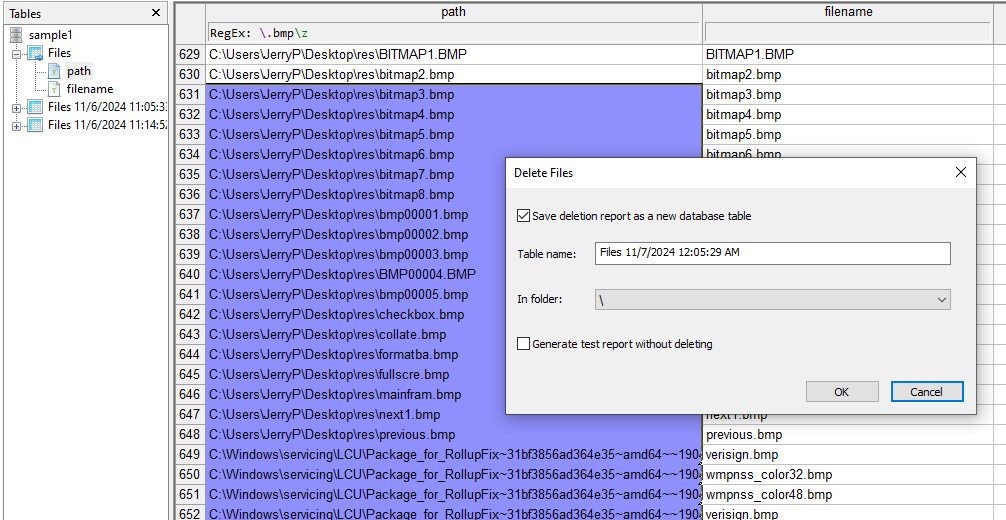Click the Files 11/6/2024 11:14 table icon

35,125
